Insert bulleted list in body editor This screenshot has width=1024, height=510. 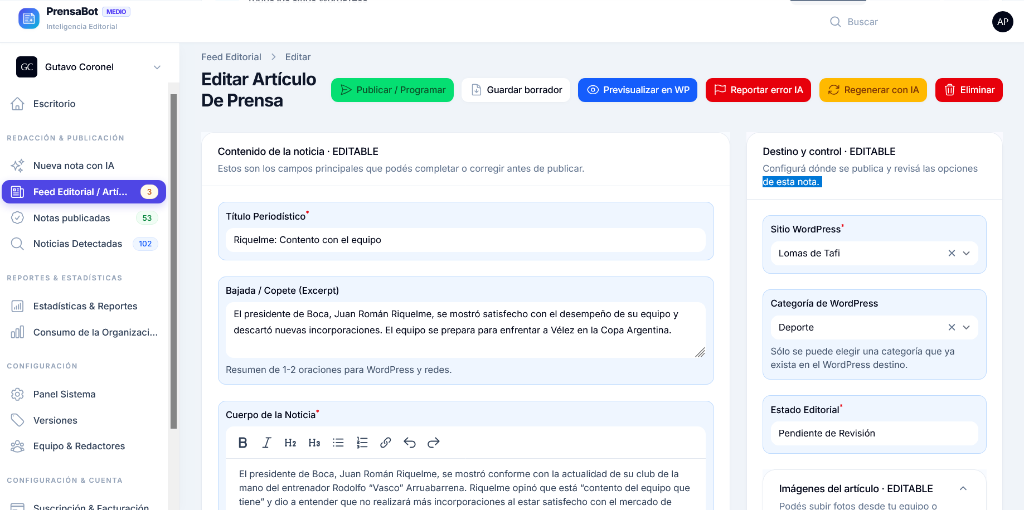tap(338, 443)
